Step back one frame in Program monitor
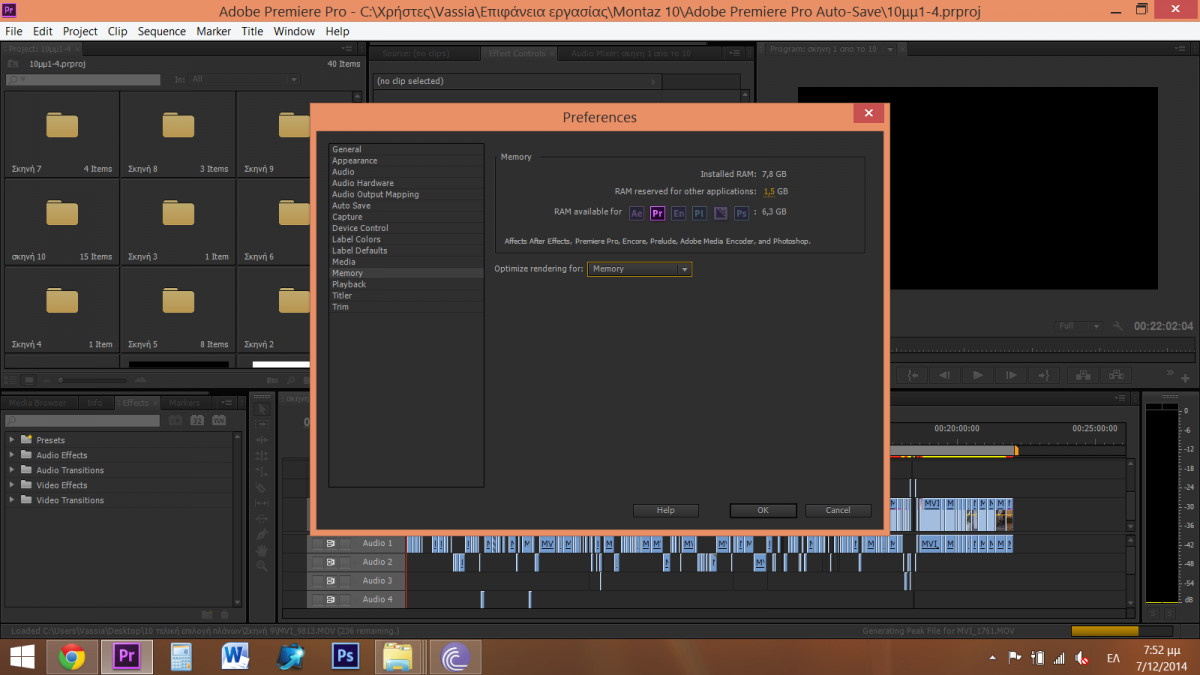Screen dimensions: 1200x675 pyautogui.click(x=944, y=375)
